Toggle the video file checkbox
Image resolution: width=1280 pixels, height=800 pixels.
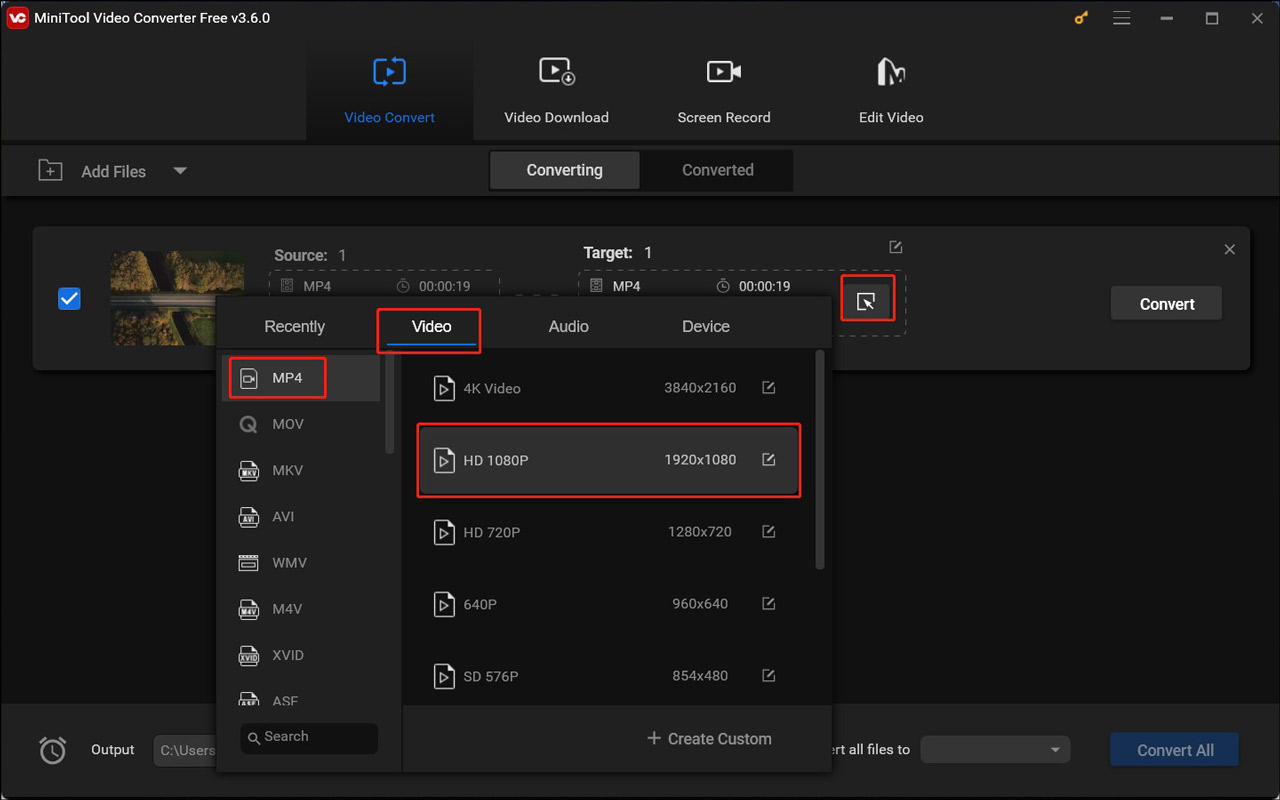point(69,298)
